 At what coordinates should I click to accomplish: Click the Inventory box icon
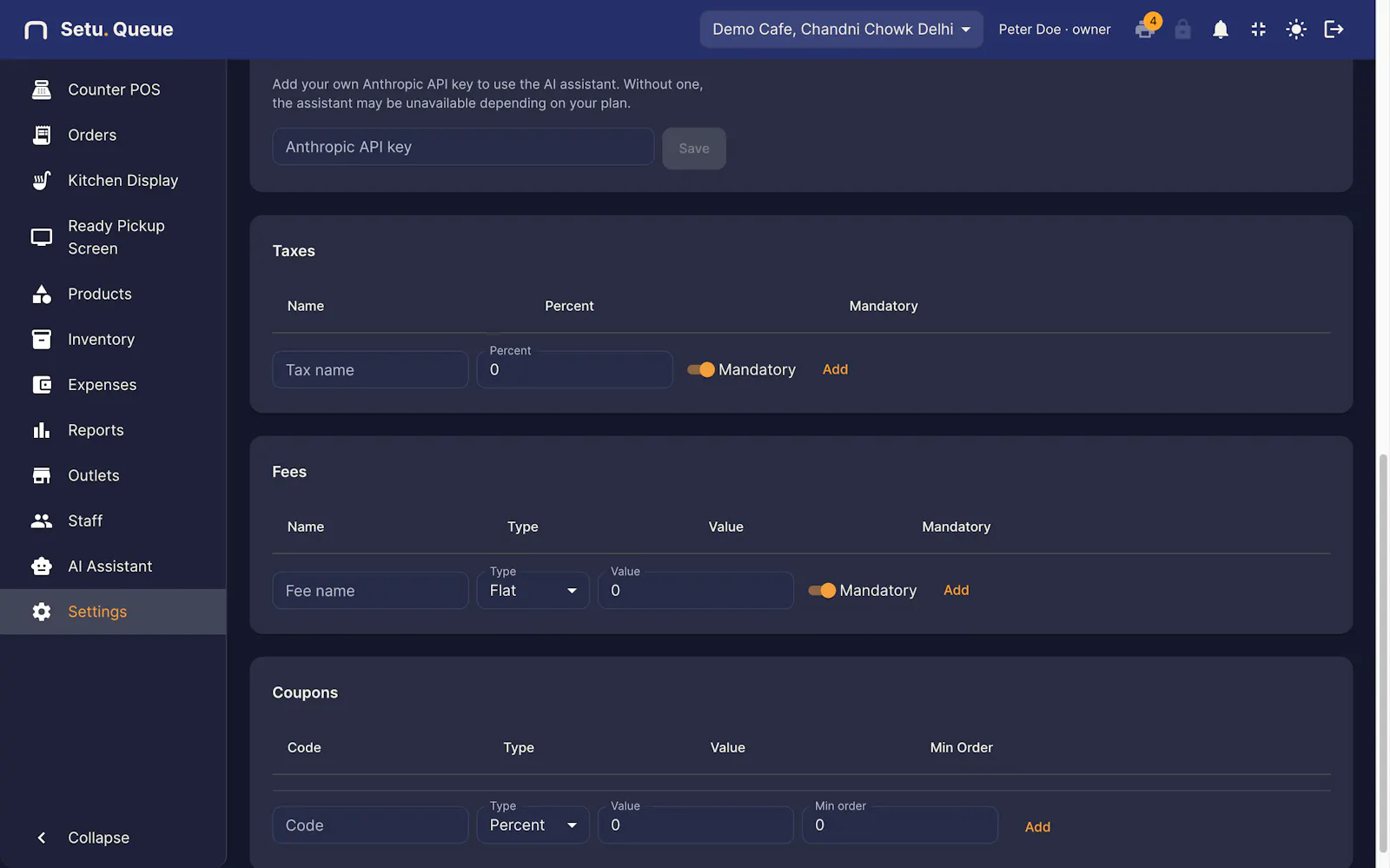click(x=42, y=339)
